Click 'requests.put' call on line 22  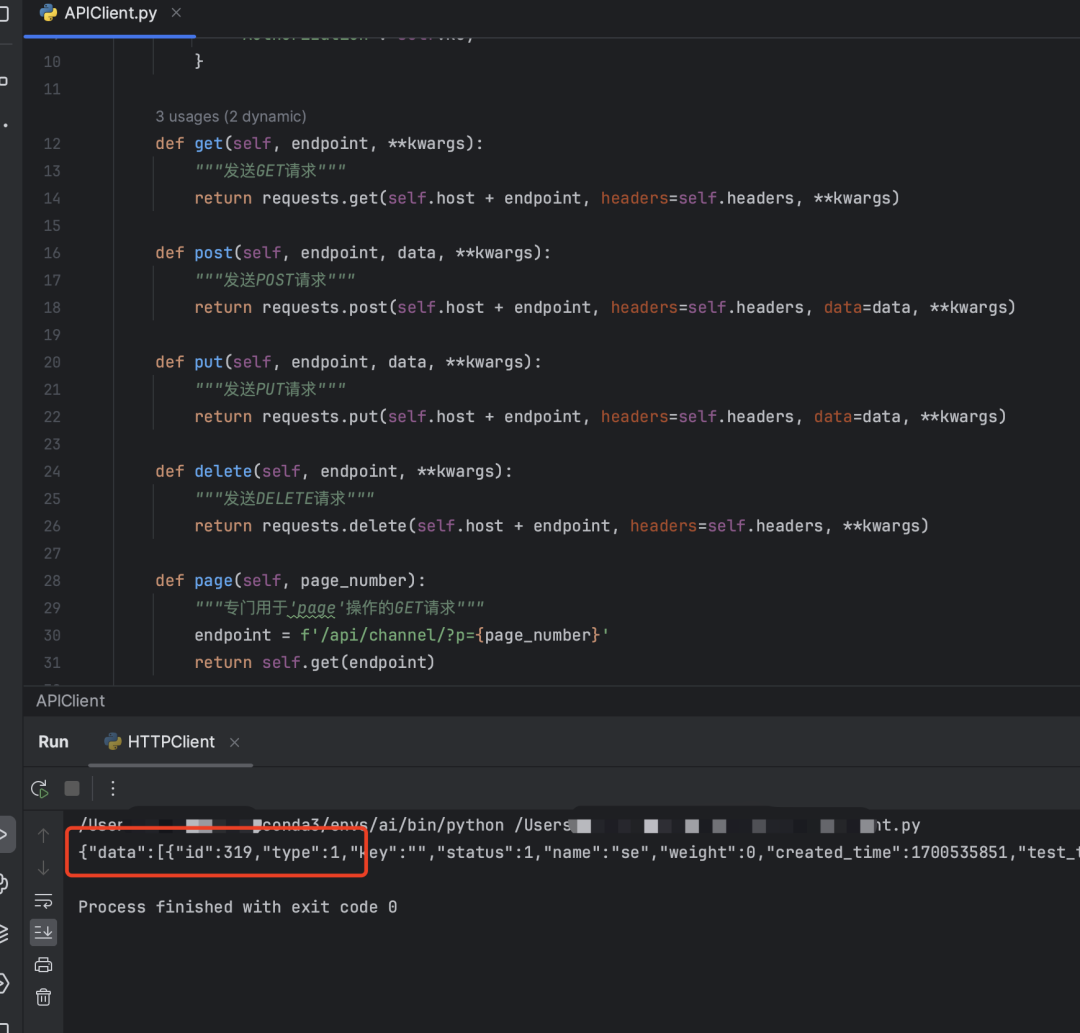[x=318, y=417]
